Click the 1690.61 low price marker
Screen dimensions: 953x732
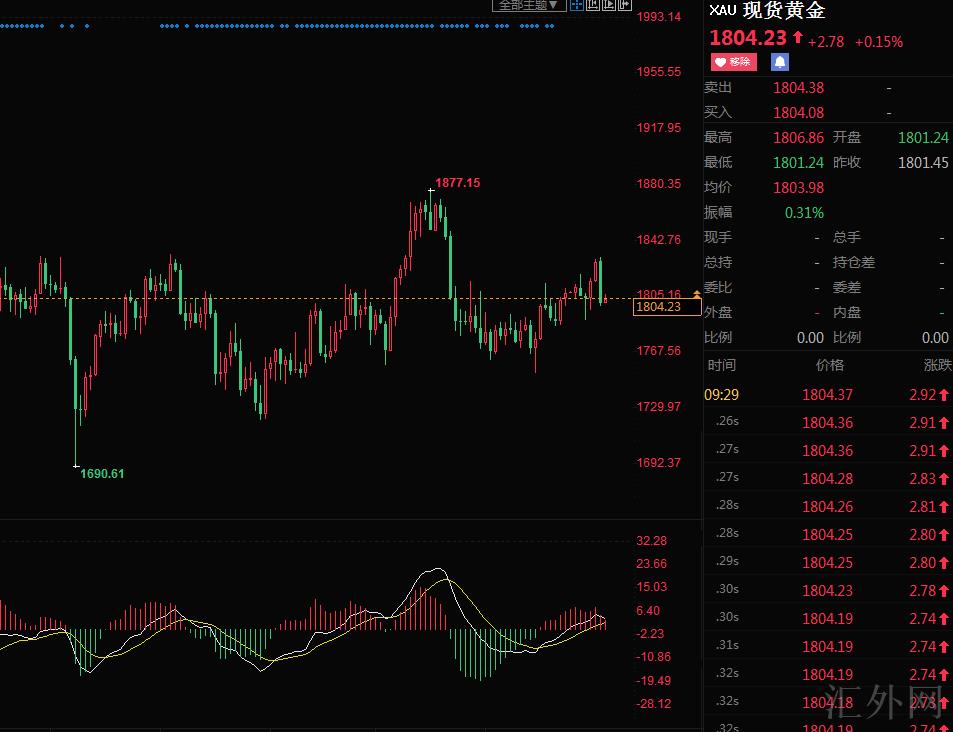pyautogui.click(x=102, y=473)
